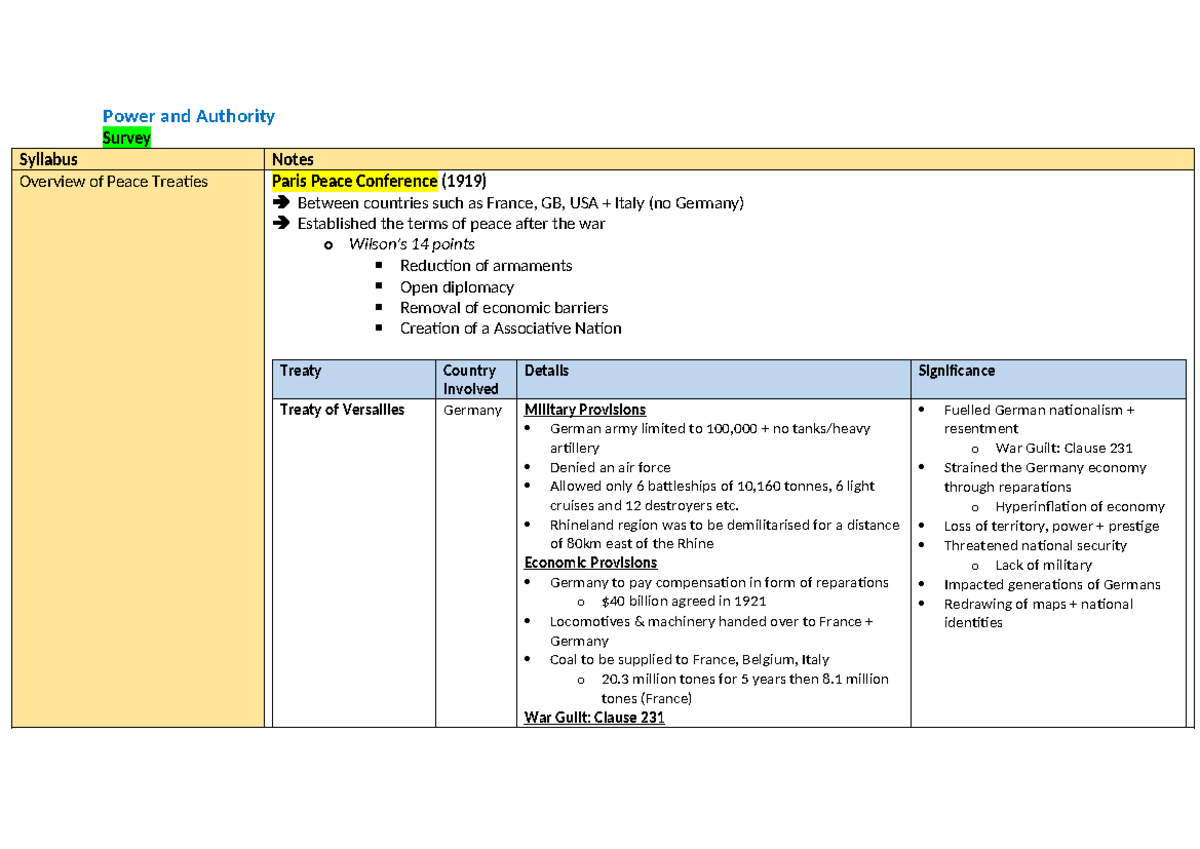
Task: Click 'Loss of territory, power + prestige' bullet
Action: 1051,526
